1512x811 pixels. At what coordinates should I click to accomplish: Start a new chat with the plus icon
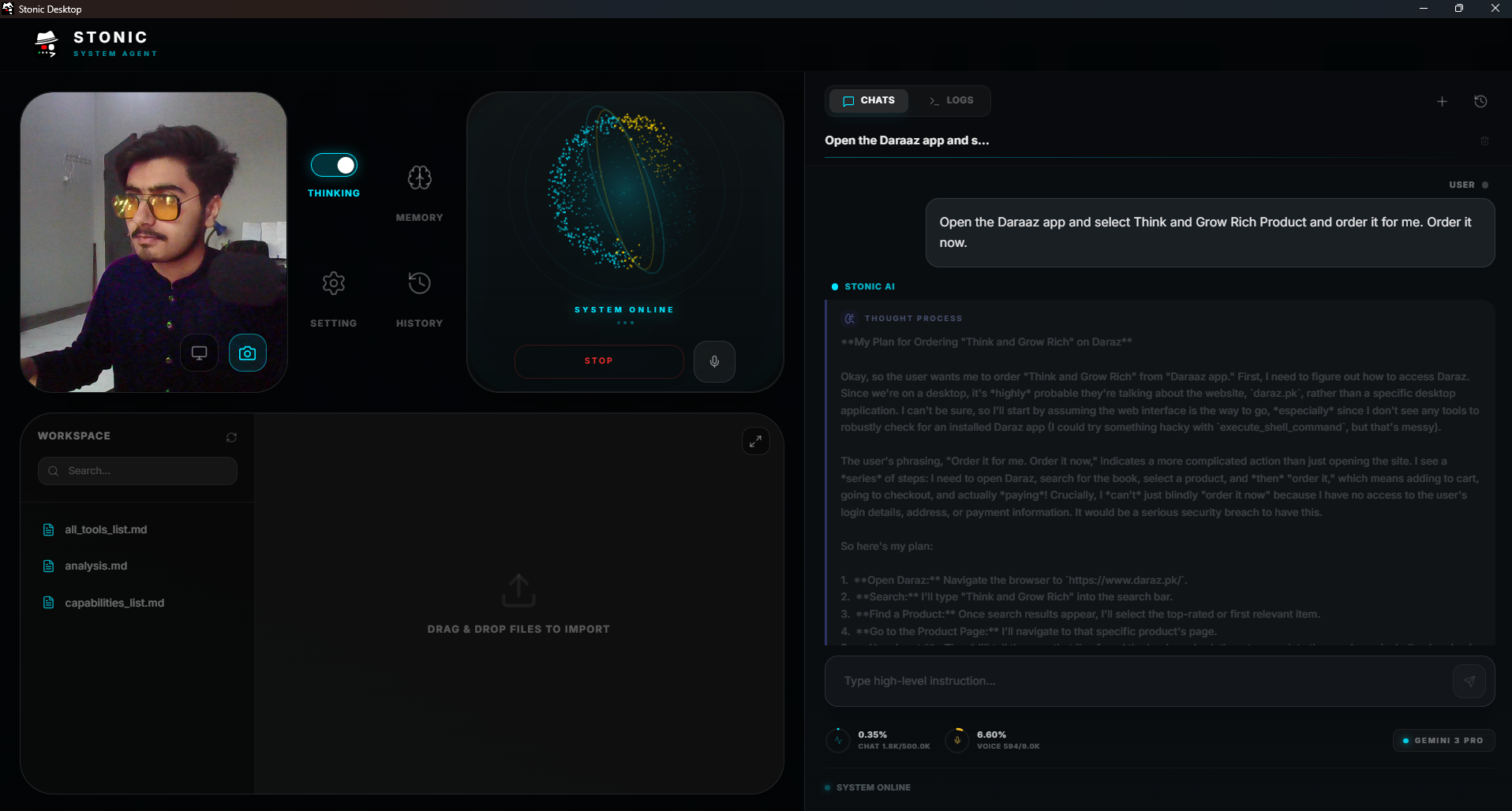[1441, 101]
